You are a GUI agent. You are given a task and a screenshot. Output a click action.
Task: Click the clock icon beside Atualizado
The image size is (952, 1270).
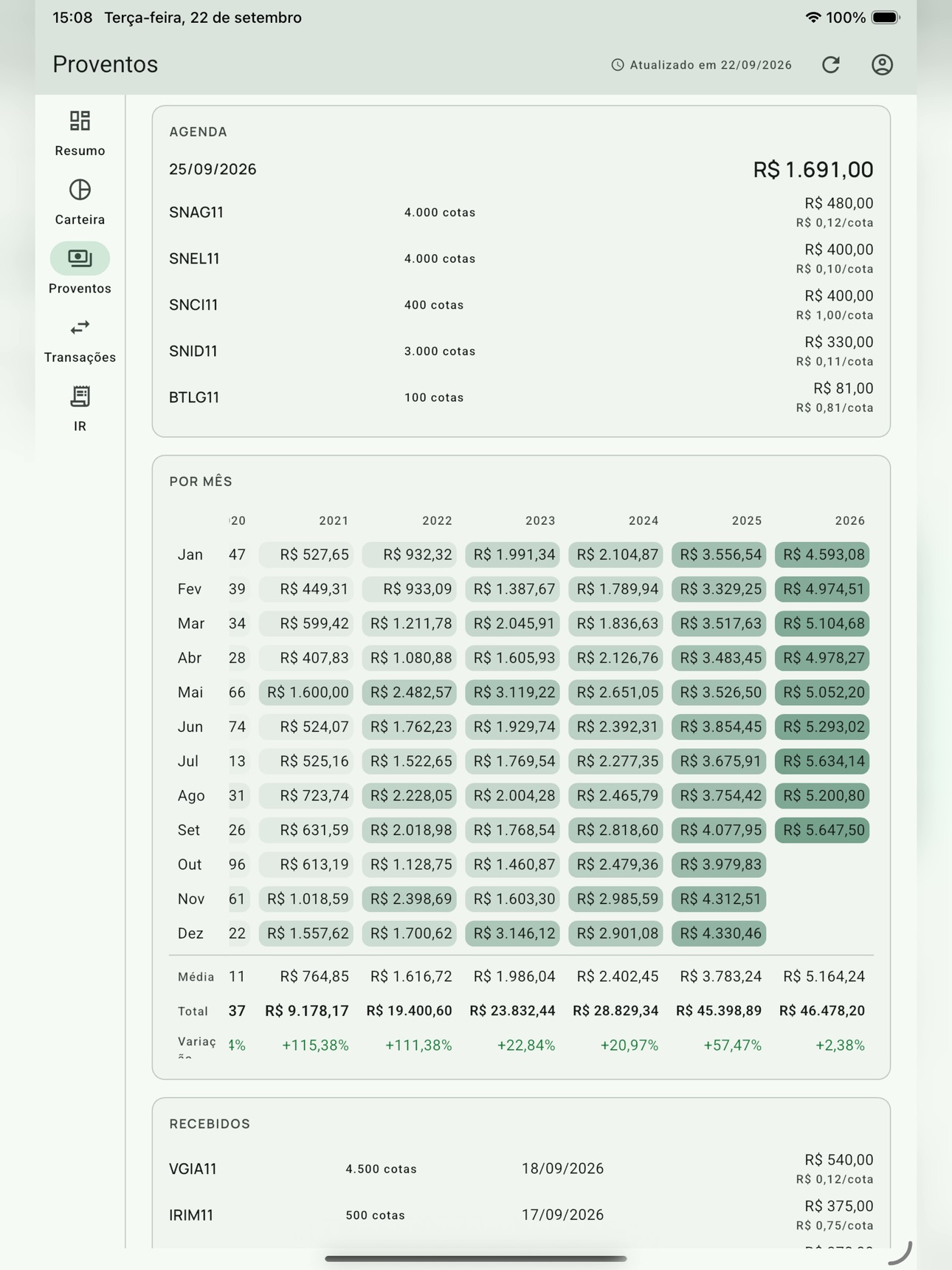[618, 65]
